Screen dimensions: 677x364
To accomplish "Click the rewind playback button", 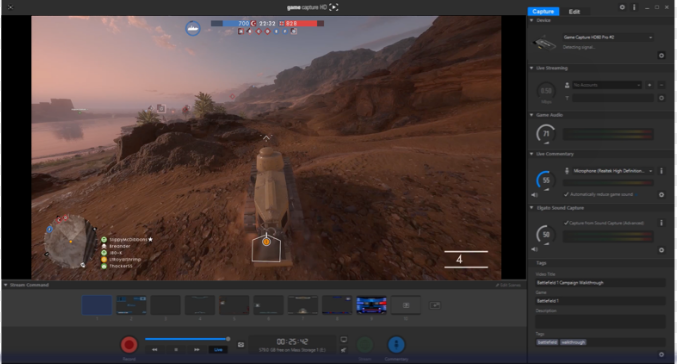I will 155,350.
